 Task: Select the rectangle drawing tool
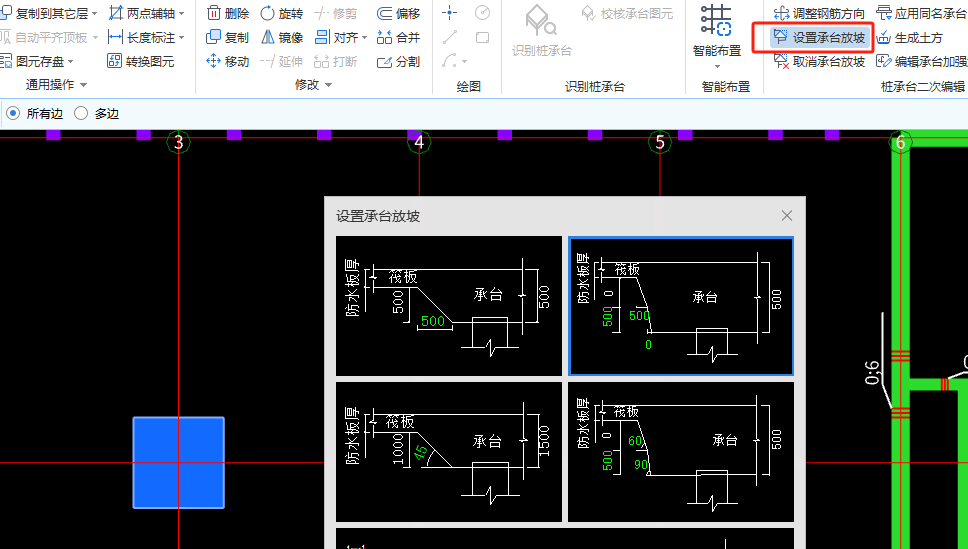(483, 37)
